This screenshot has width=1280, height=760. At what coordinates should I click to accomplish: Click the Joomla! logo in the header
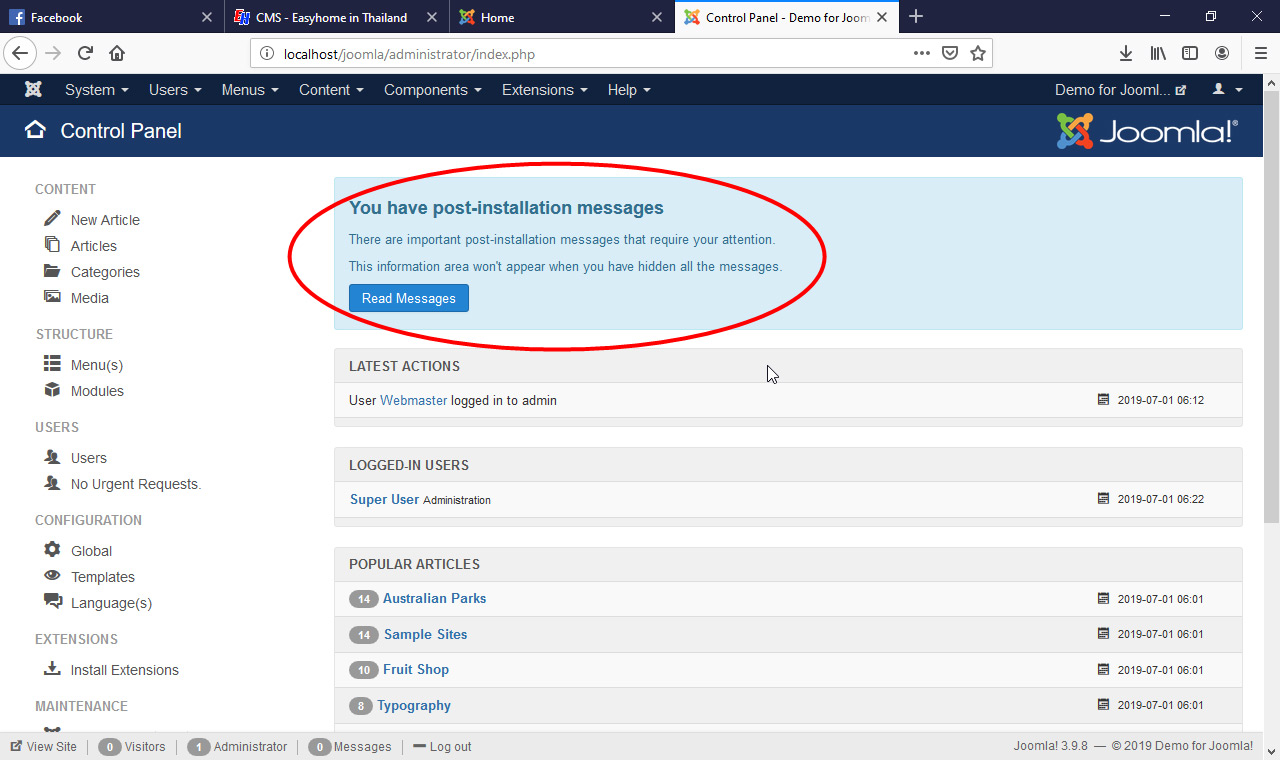point(1146,130)
